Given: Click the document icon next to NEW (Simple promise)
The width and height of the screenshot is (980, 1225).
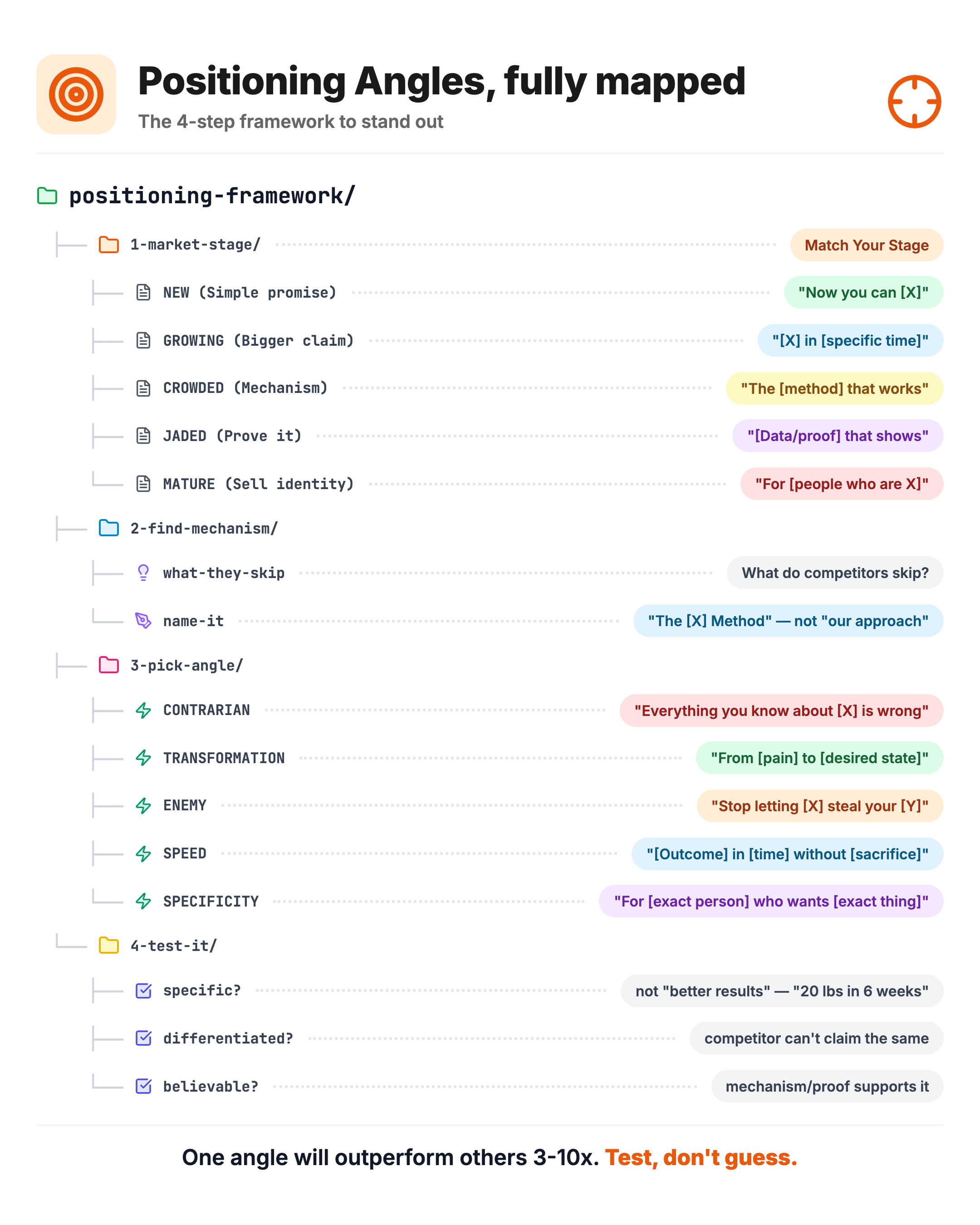Looking at the screenshot, I should (x=143, y=293).
